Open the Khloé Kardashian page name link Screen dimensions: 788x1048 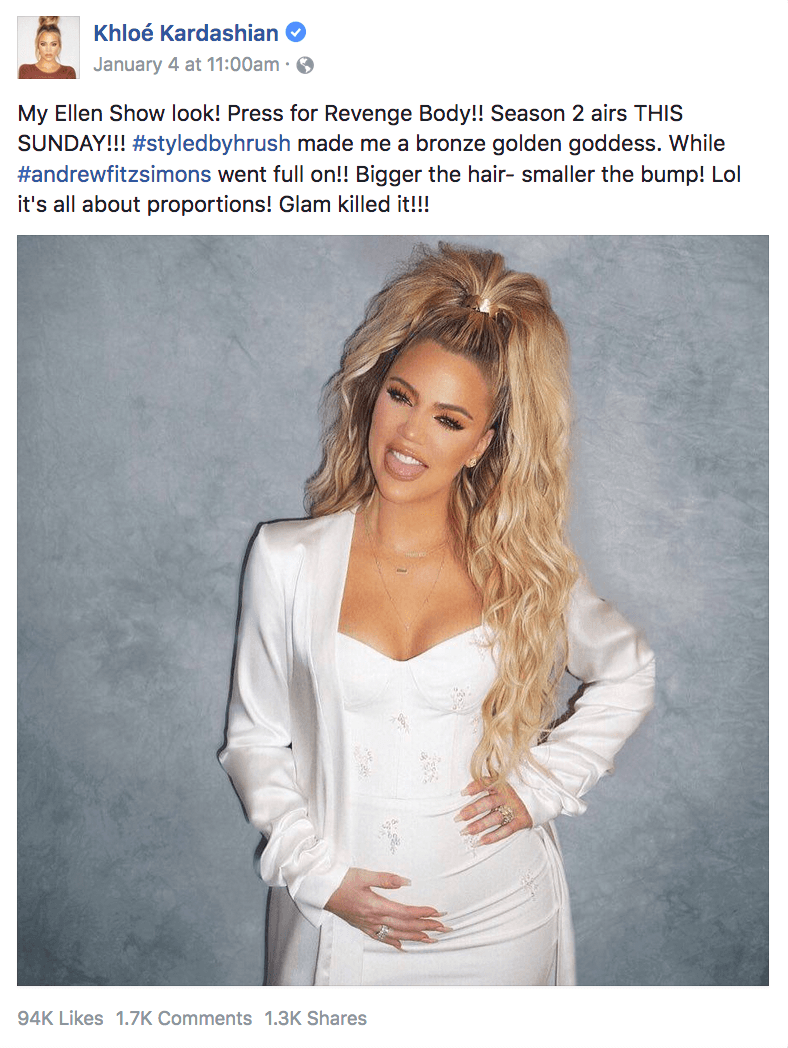click(x=186, y=33)
